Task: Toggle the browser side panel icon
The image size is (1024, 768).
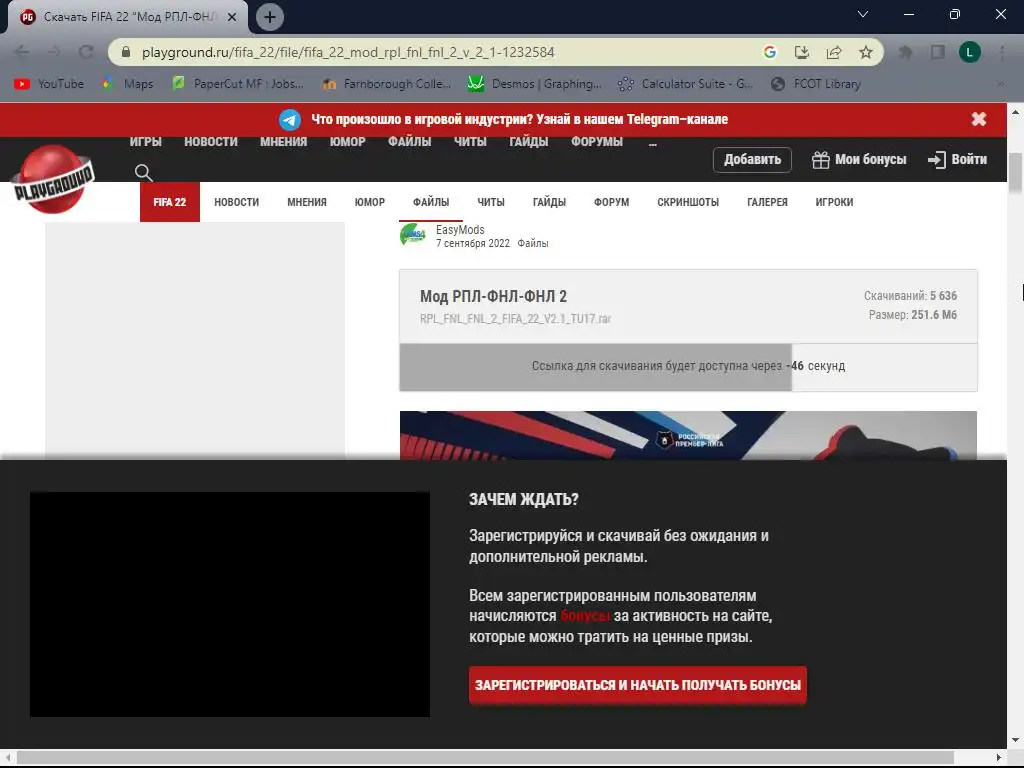Action: (938, 52)
